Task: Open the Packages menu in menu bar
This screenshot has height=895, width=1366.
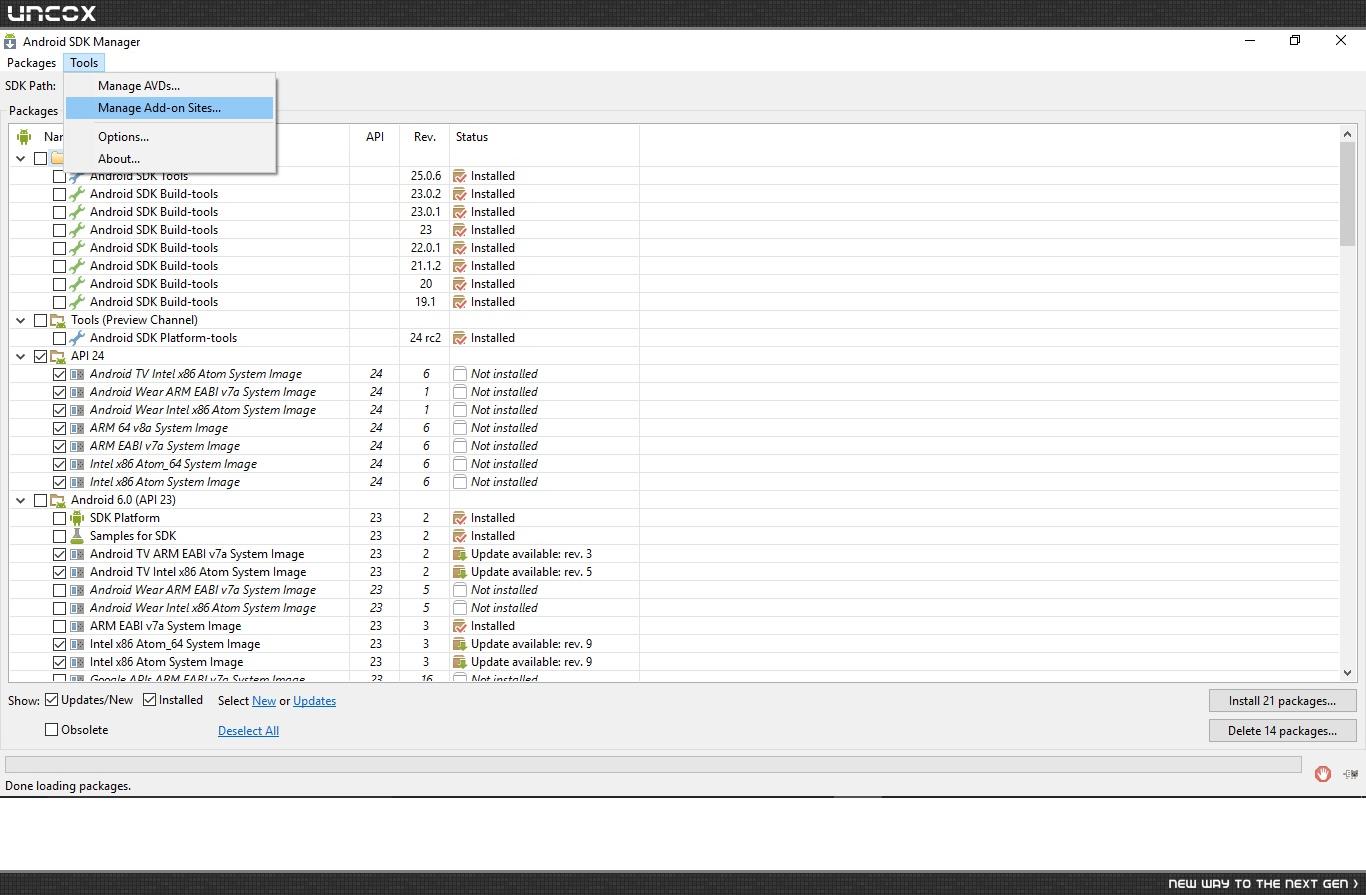Action: tap(31, 63)
